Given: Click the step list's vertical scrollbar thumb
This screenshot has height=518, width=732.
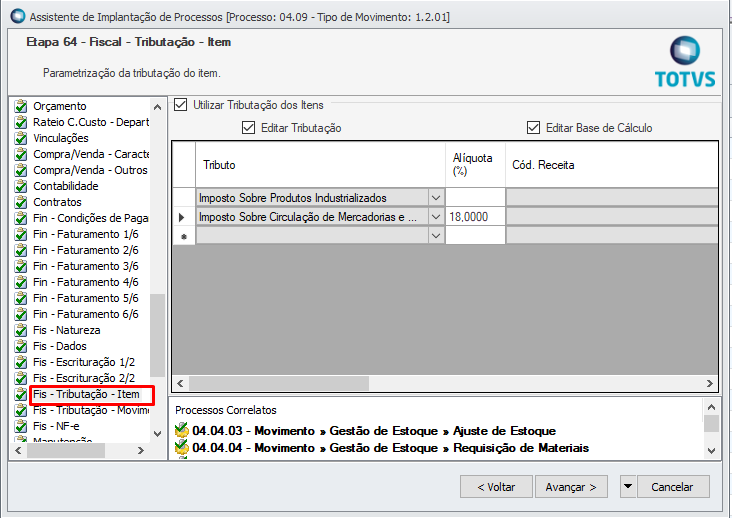Looking at the screenshot, I should 158,335.
